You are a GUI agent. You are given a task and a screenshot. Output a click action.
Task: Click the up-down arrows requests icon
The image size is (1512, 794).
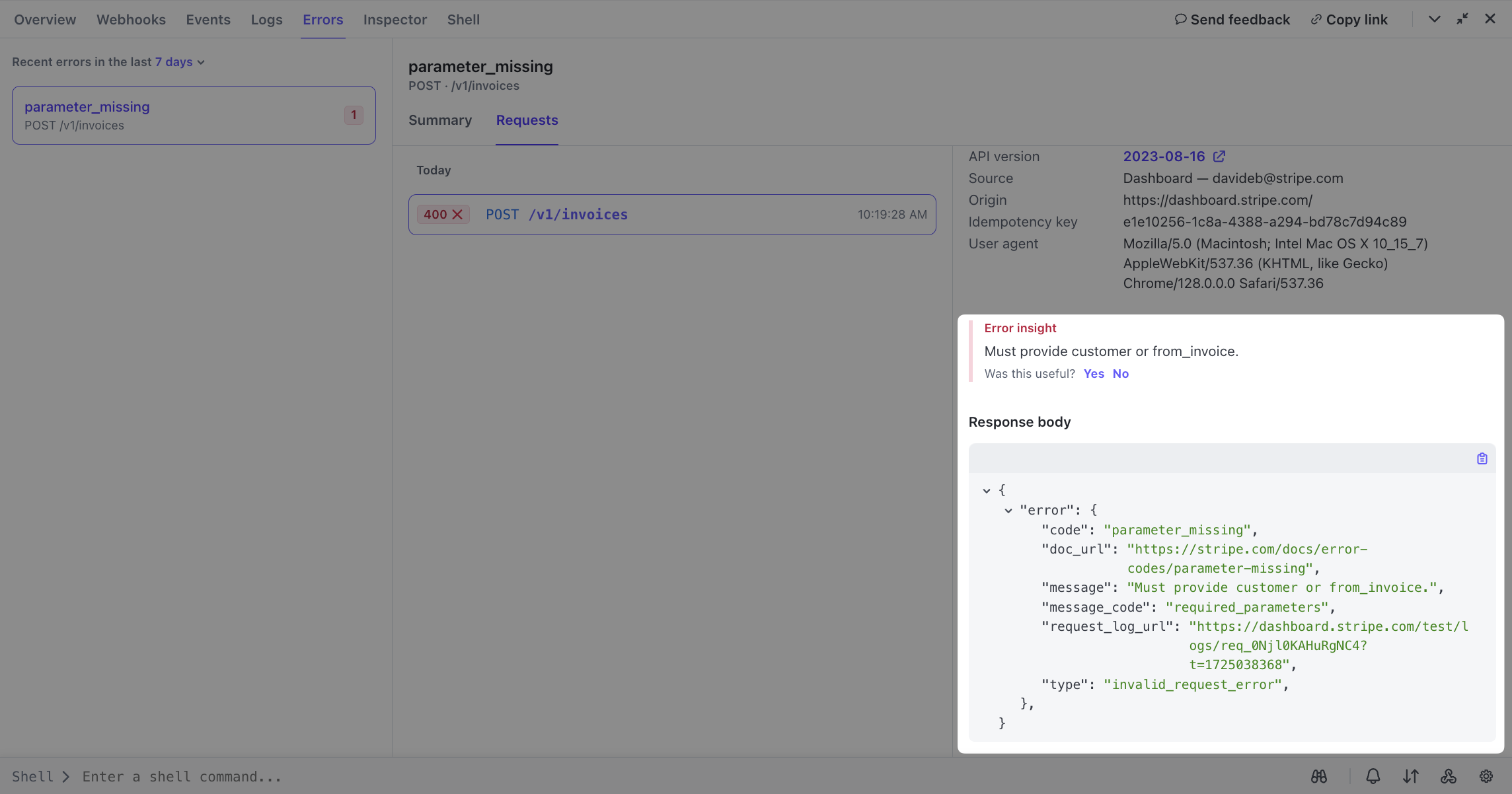1411,777
